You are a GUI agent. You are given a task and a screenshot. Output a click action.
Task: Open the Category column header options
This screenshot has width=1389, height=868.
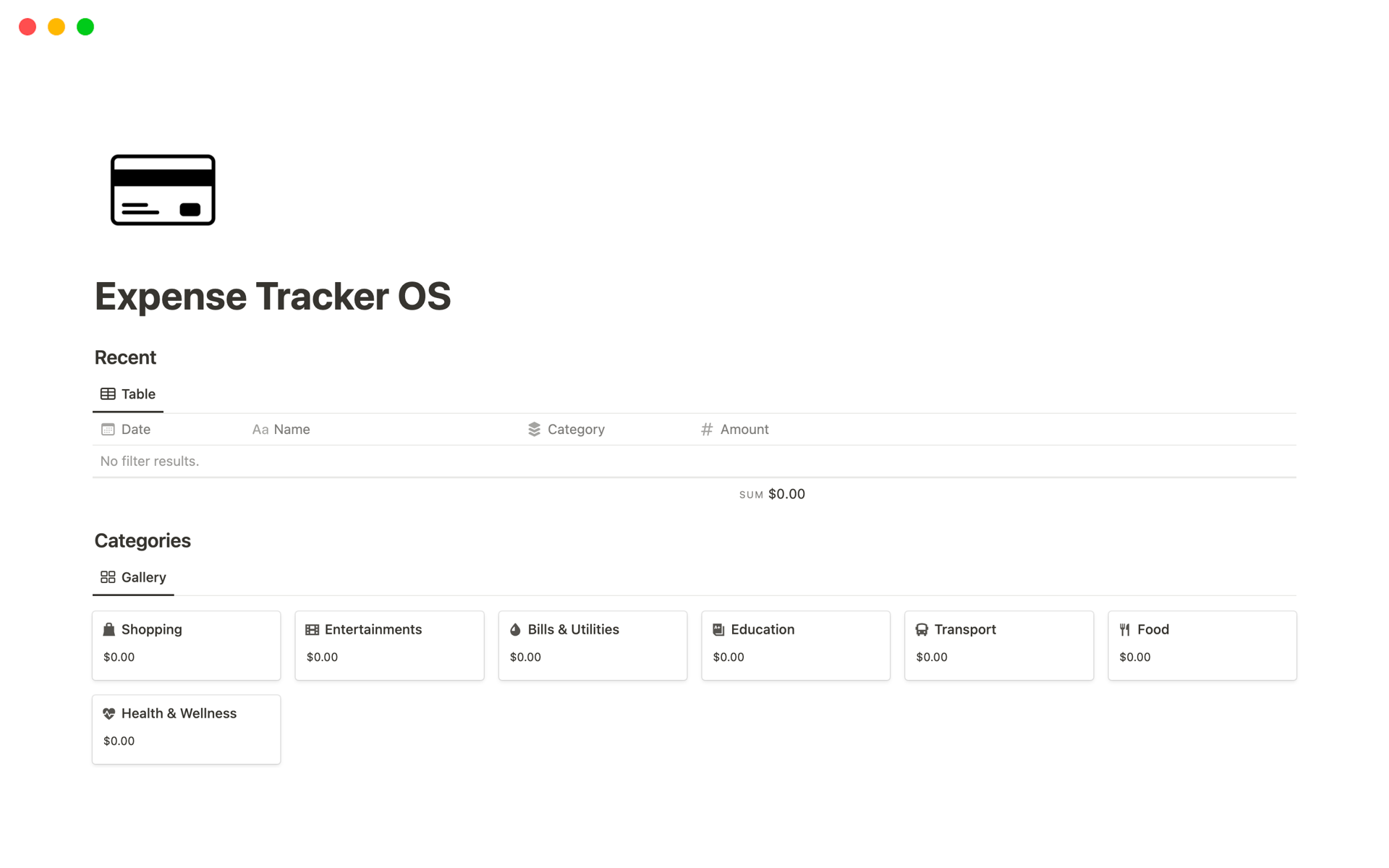point(575,430)
